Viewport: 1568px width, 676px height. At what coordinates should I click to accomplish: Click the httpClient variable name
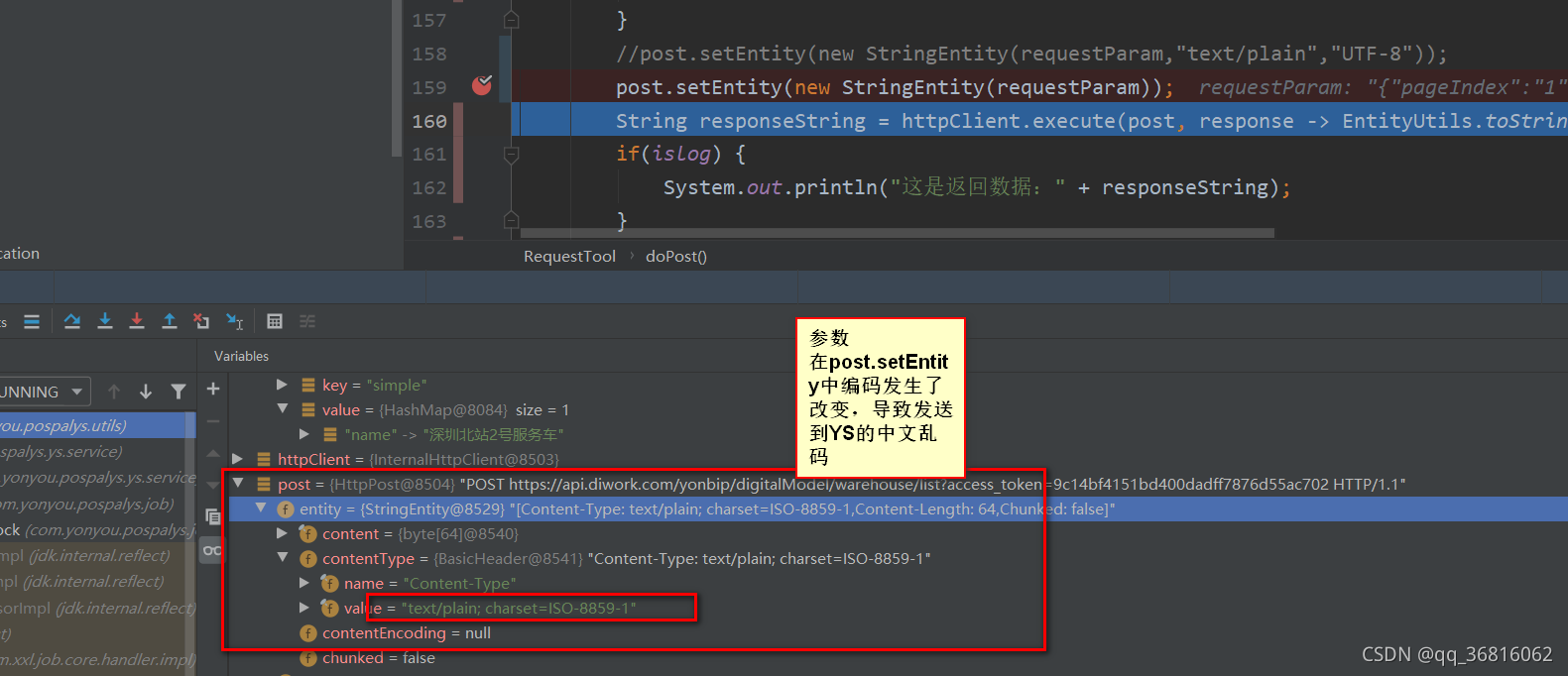pos(313,459)
